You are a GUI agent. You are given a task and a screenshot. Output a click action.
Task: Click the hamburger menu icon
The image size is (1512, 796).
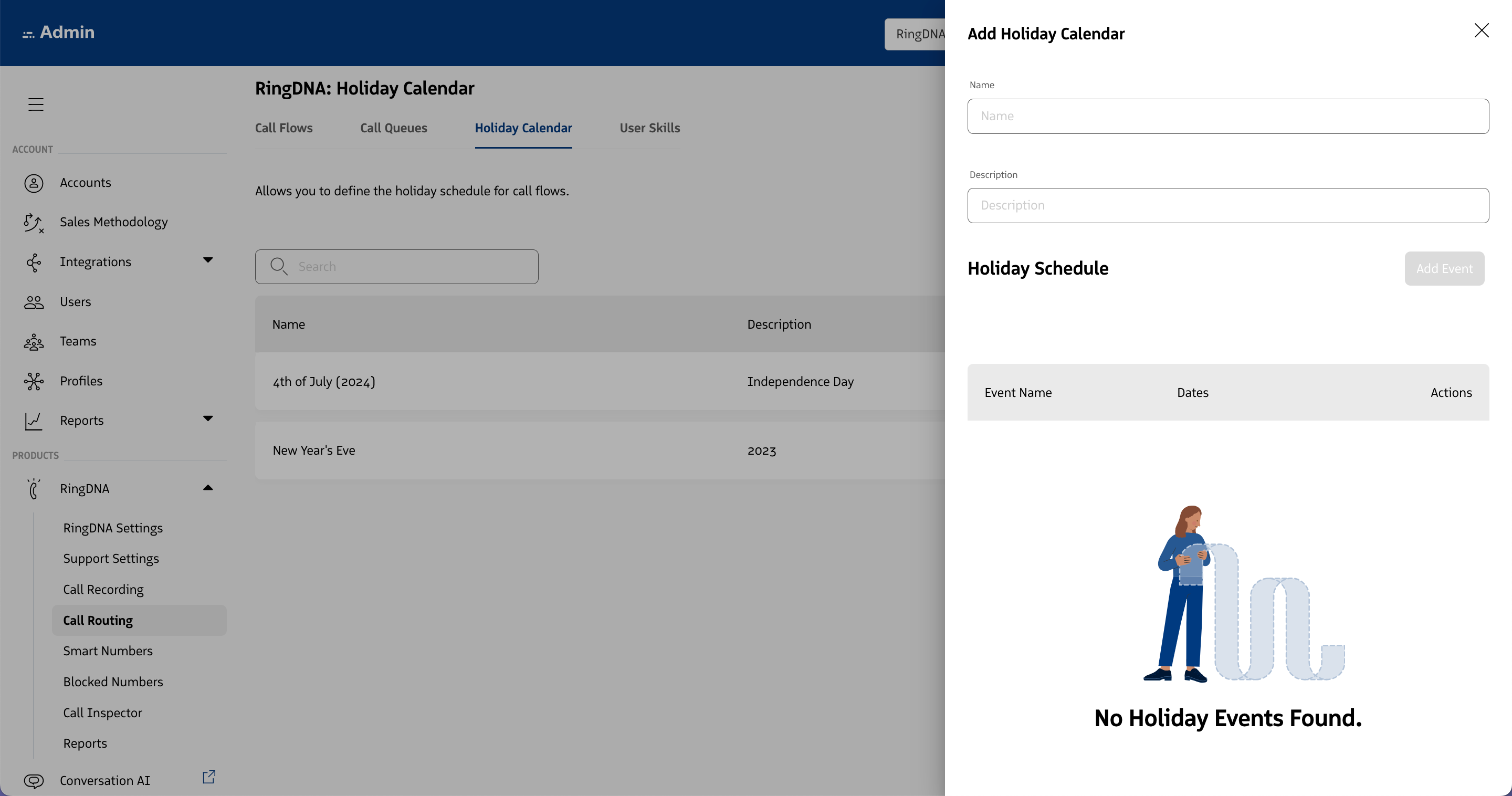coord(35,104)
